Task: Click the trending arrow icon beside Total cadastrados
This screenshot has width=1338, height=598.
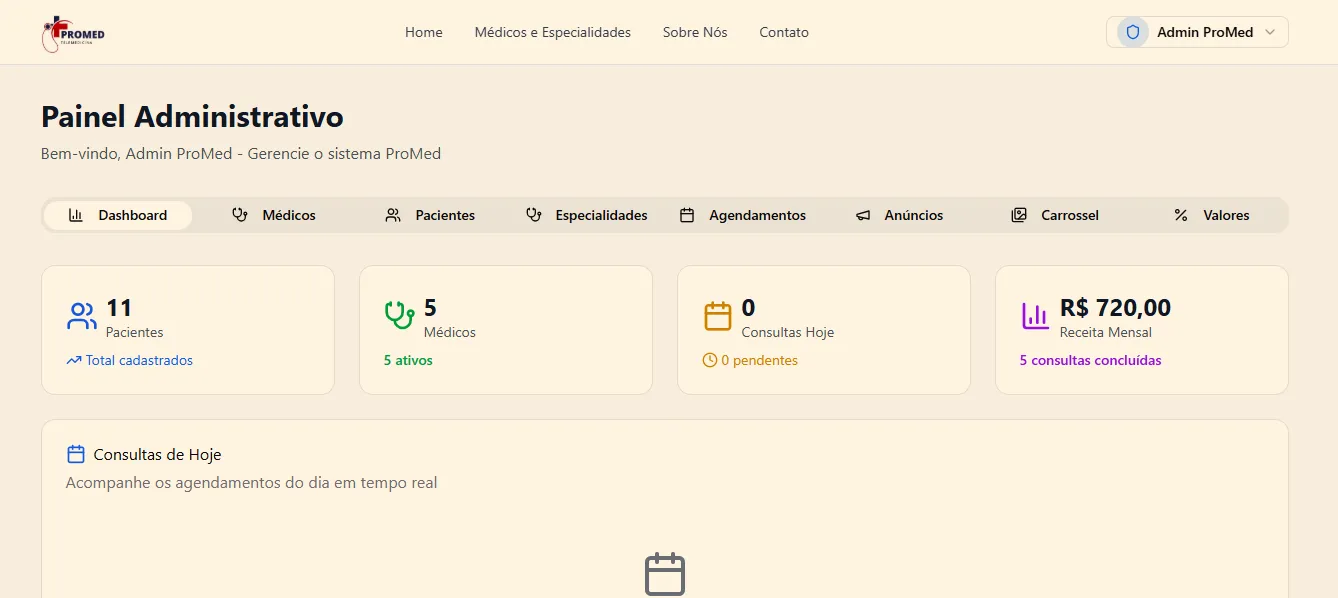Action: coord(74,360)
